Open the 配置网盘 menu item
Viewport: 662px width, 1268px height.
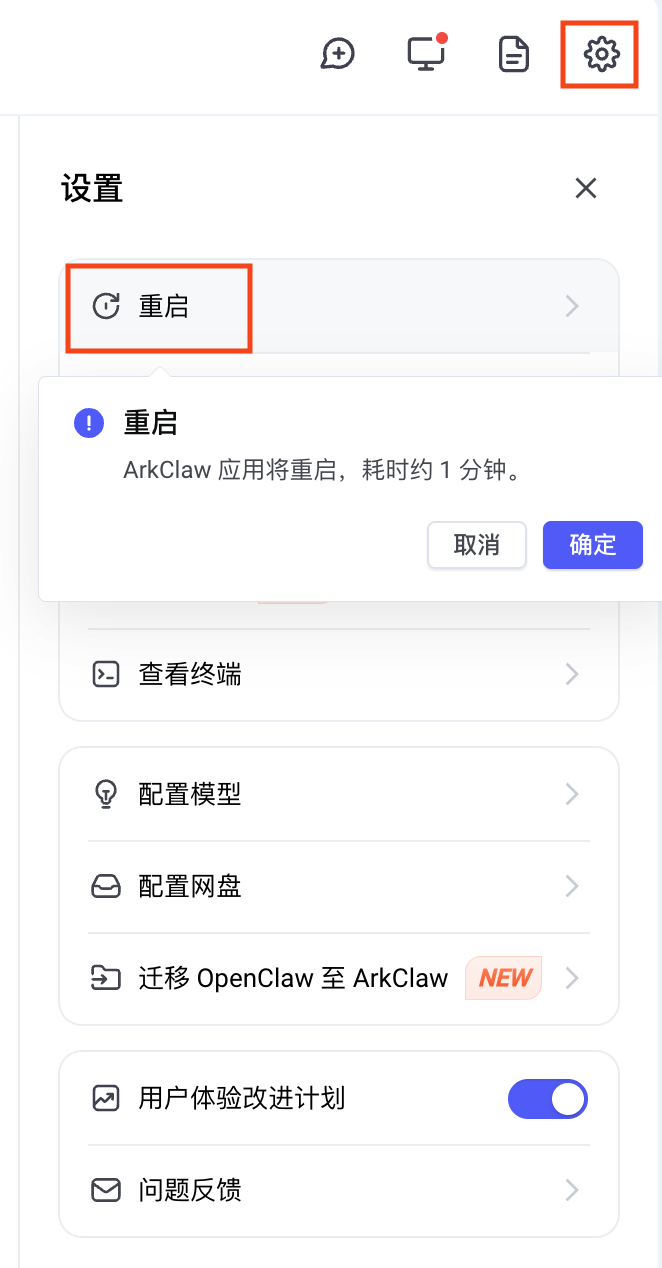pyautogui.click(x=190, y=887)
